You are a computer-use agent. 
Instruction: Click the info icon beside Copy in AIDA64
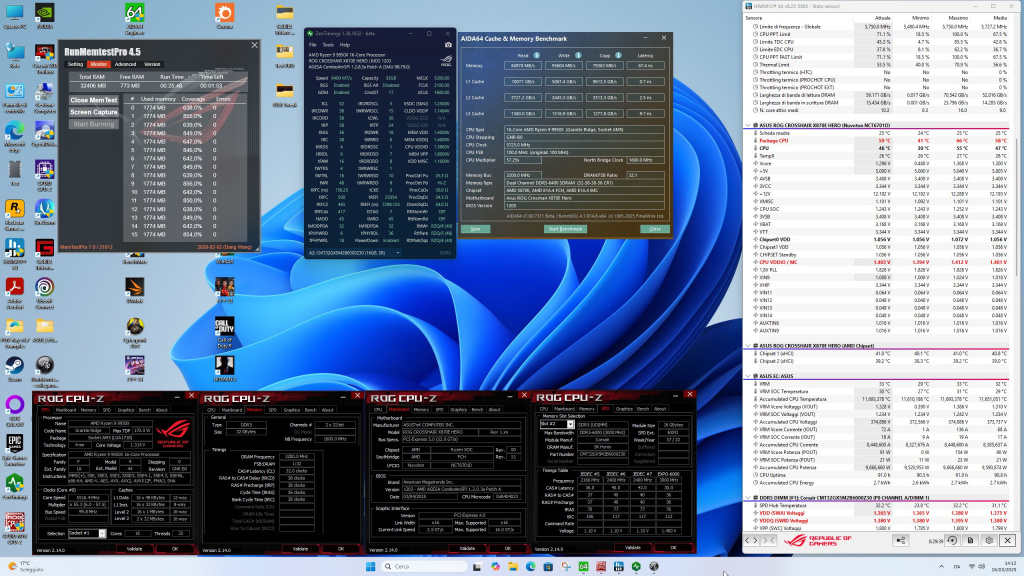click(618, 56)
